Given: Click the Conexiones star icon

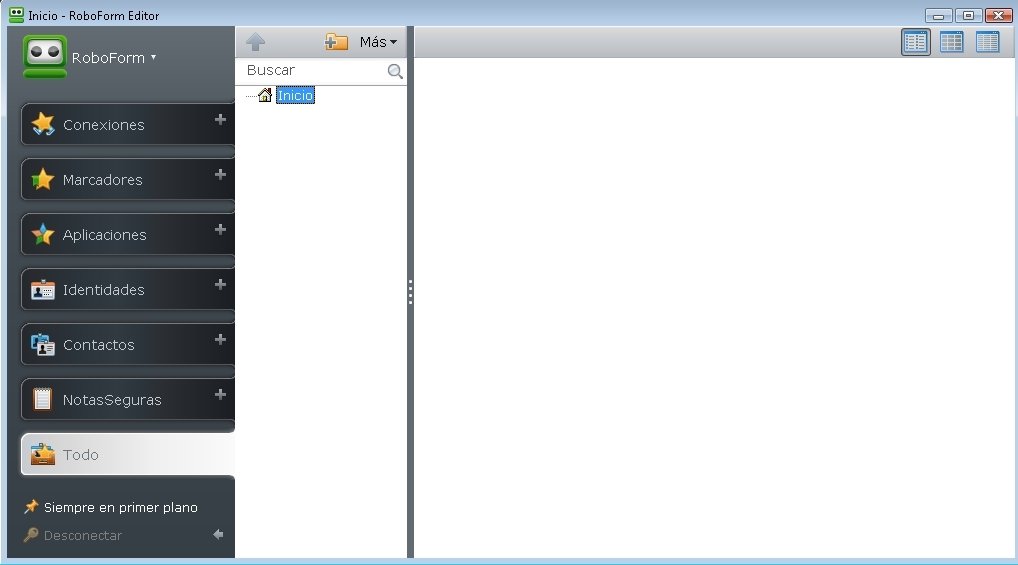Looking at the screenshot, I should (43, 124).
